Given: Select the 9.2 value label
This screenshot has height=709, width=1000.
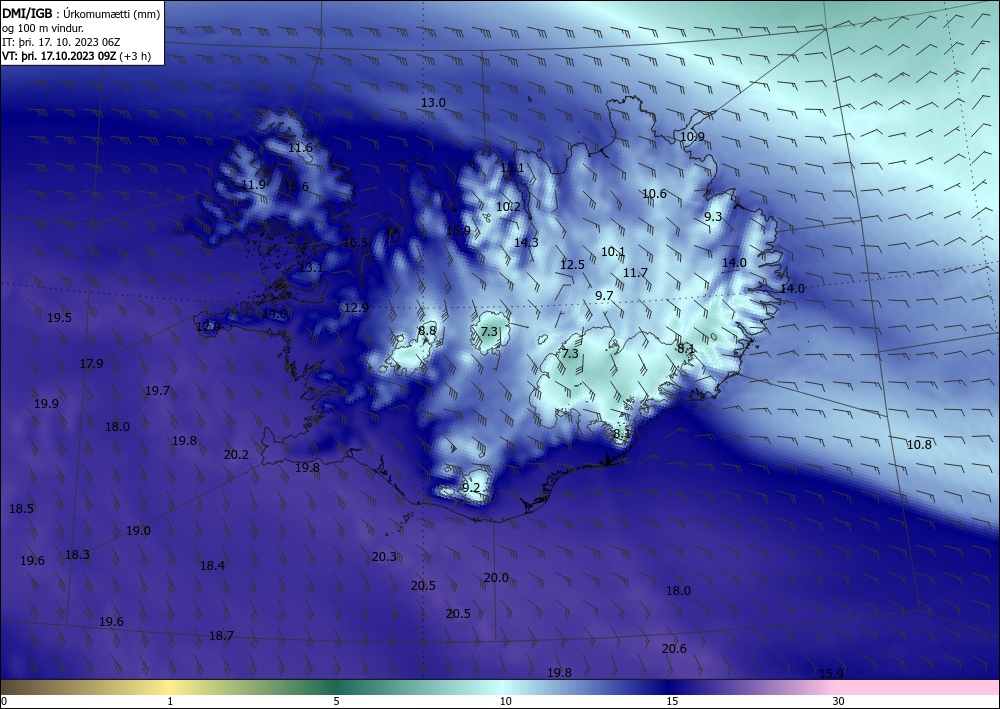Looking at the screenshot, I should point(471,488).
